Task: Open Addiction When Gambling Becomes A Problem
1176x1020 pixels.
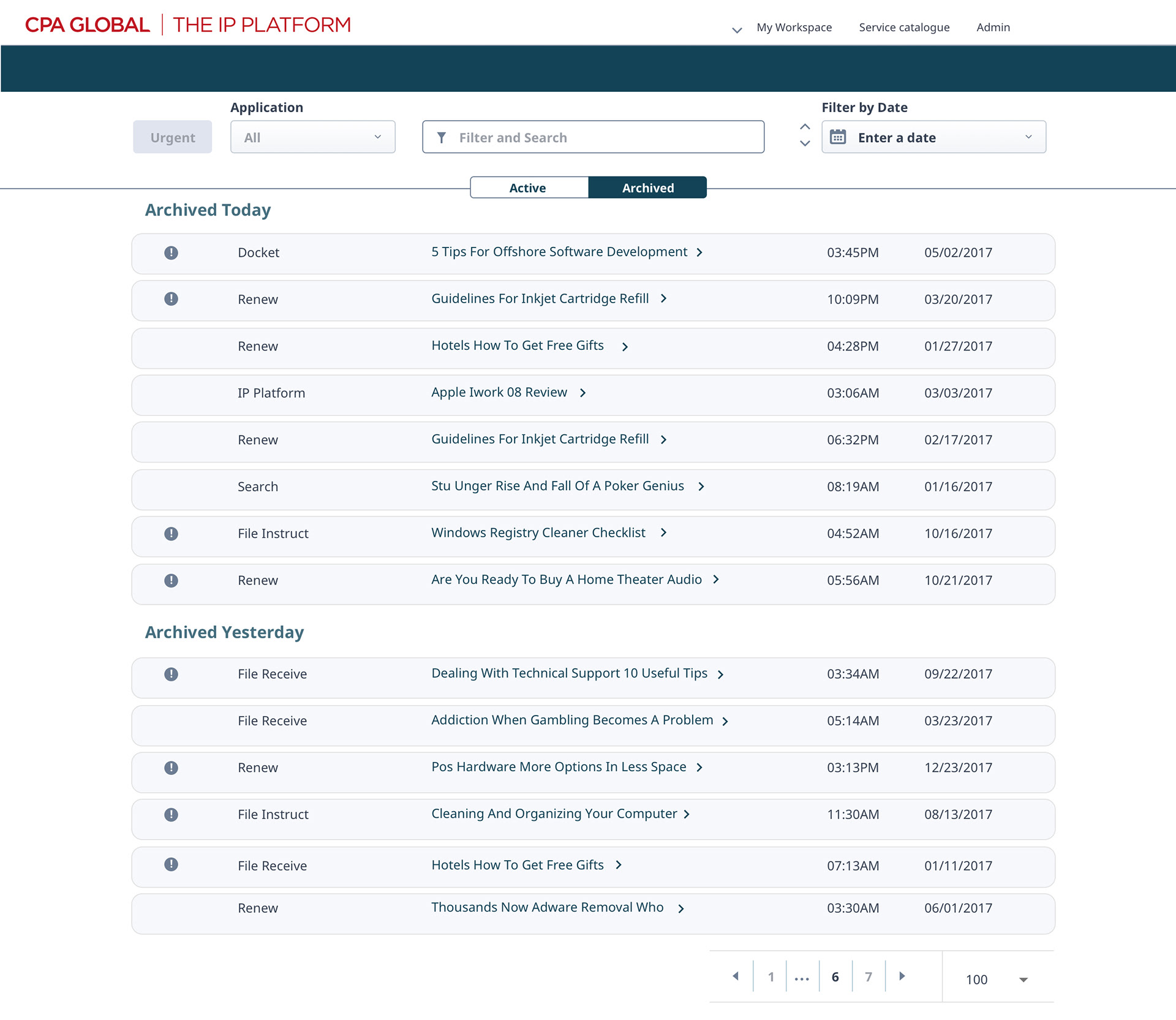Action: 572,720
